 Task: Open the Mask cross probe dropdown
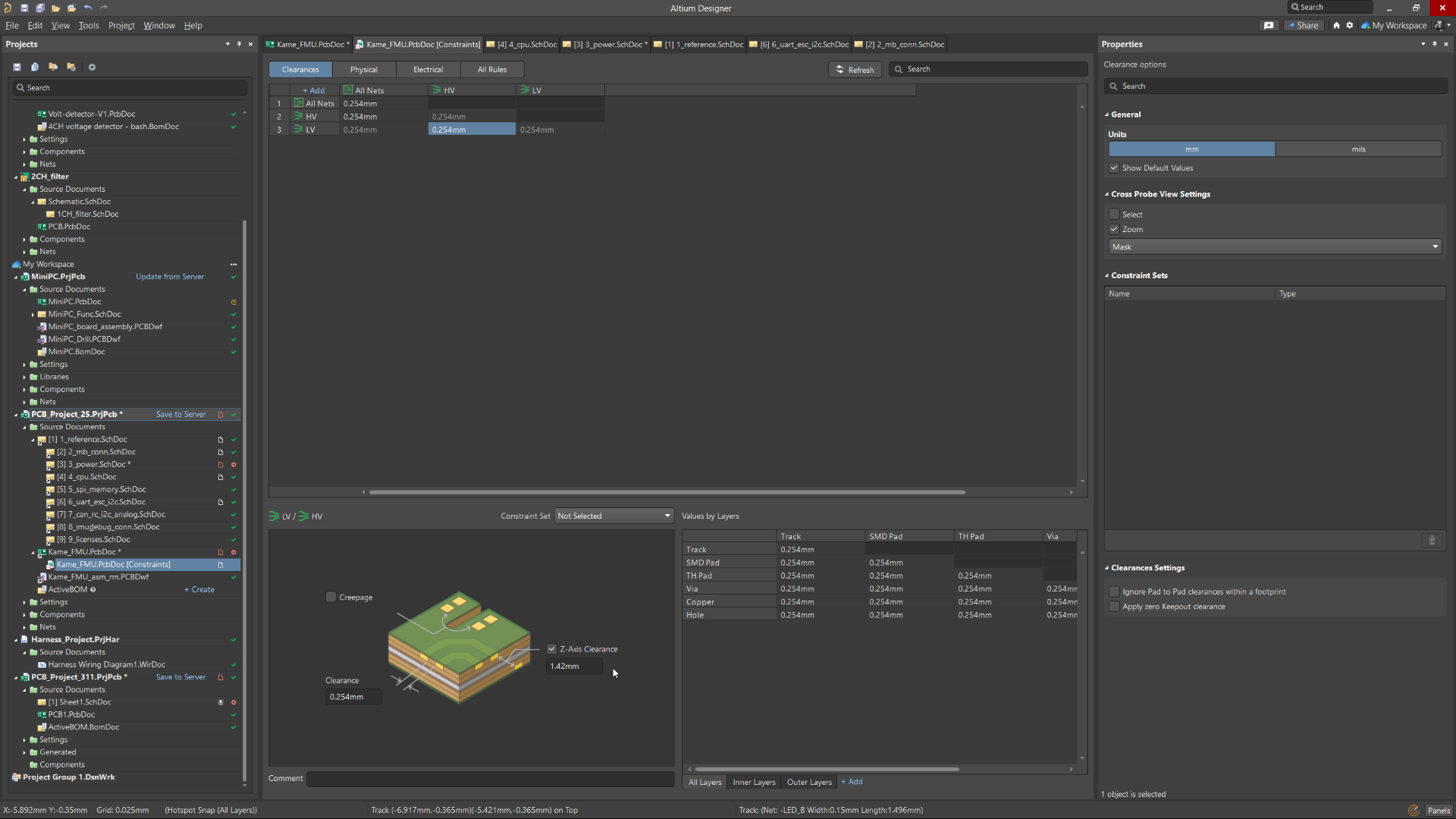tap(1274, 246)
